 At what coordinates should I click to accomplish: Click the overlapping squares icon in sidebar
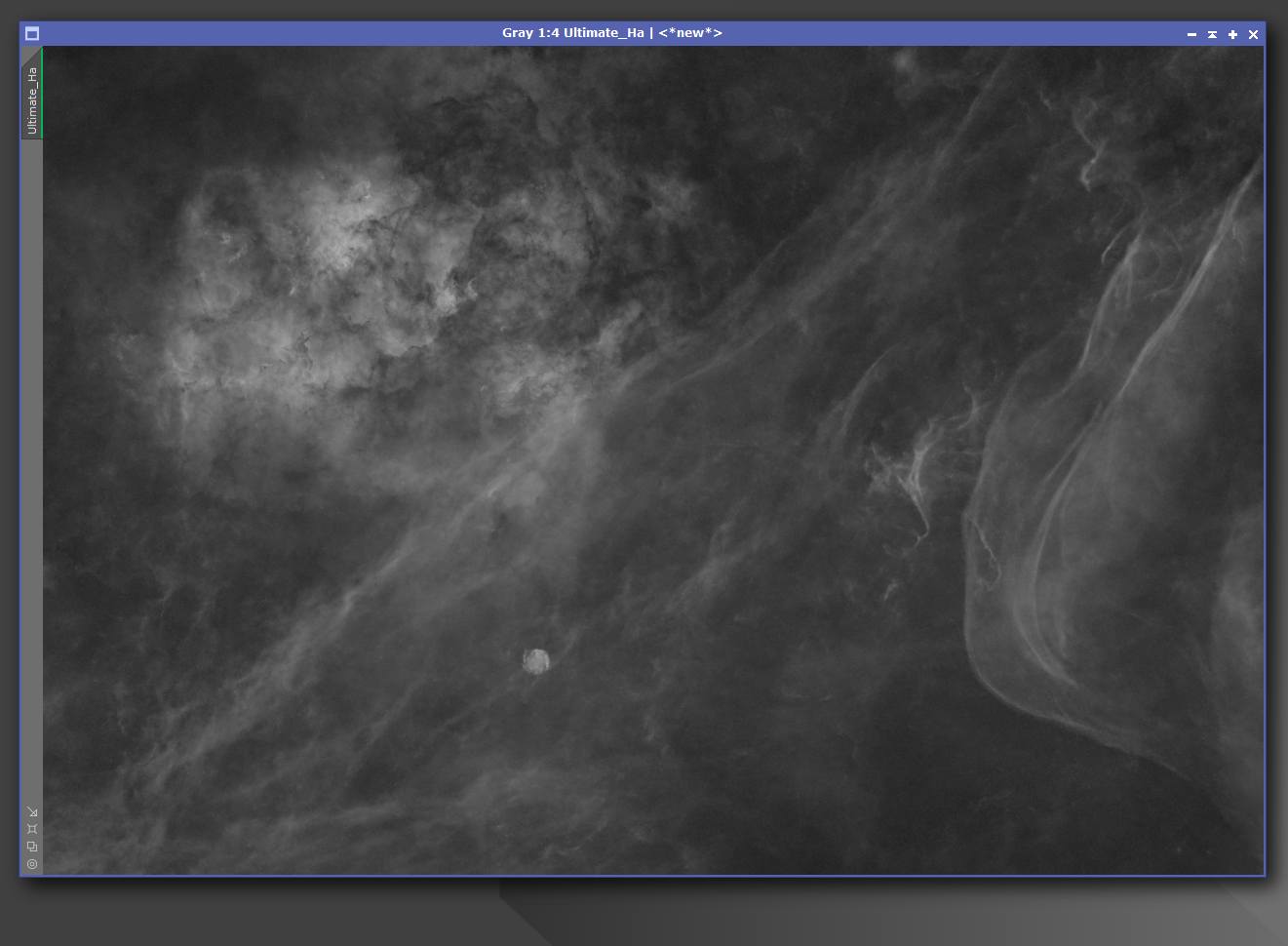pyautogui.click(x=32, y=847)
